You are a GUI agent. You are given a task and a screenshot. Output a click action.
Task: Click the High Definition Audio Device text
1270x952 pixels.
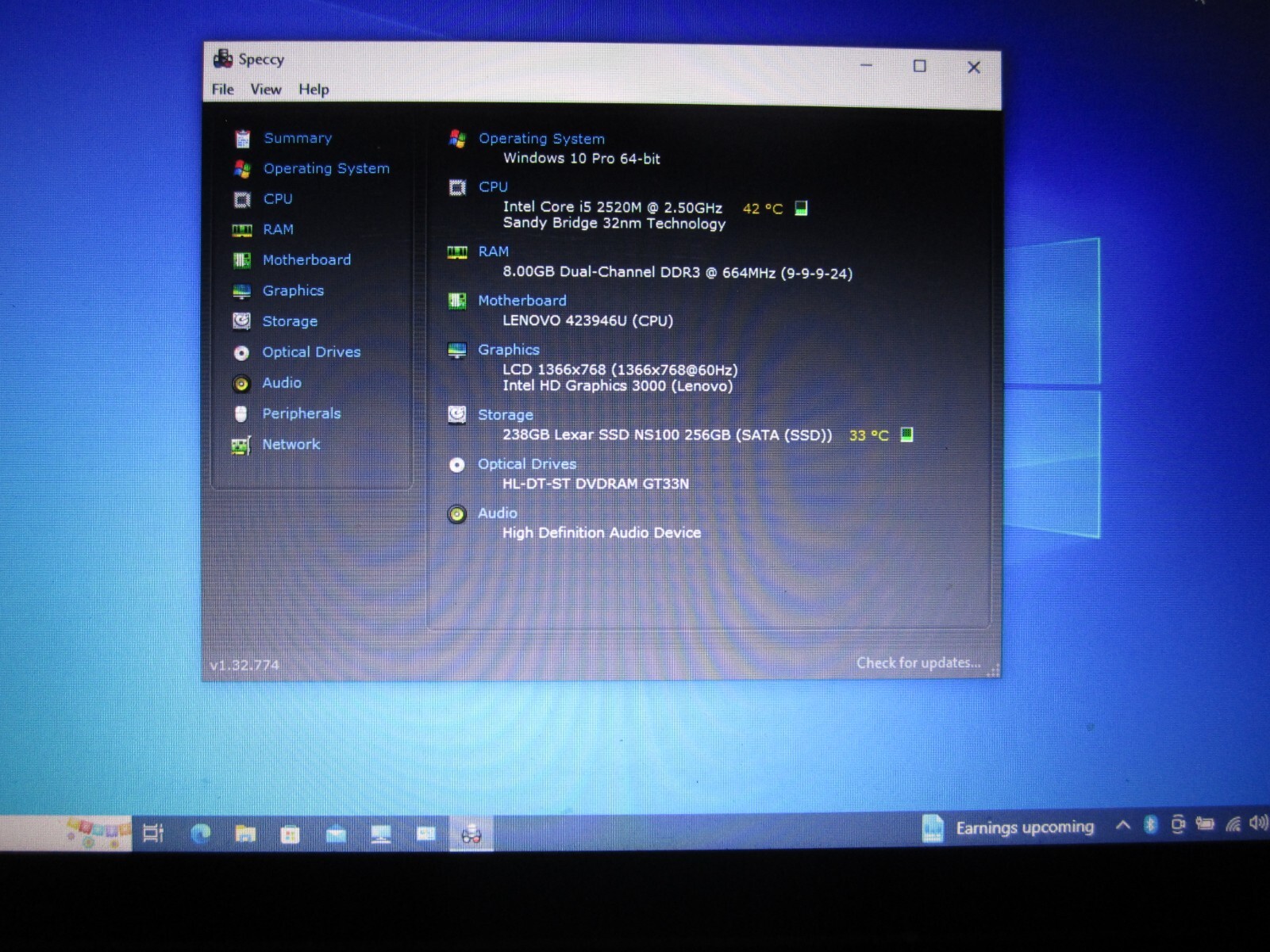(602, 533)
